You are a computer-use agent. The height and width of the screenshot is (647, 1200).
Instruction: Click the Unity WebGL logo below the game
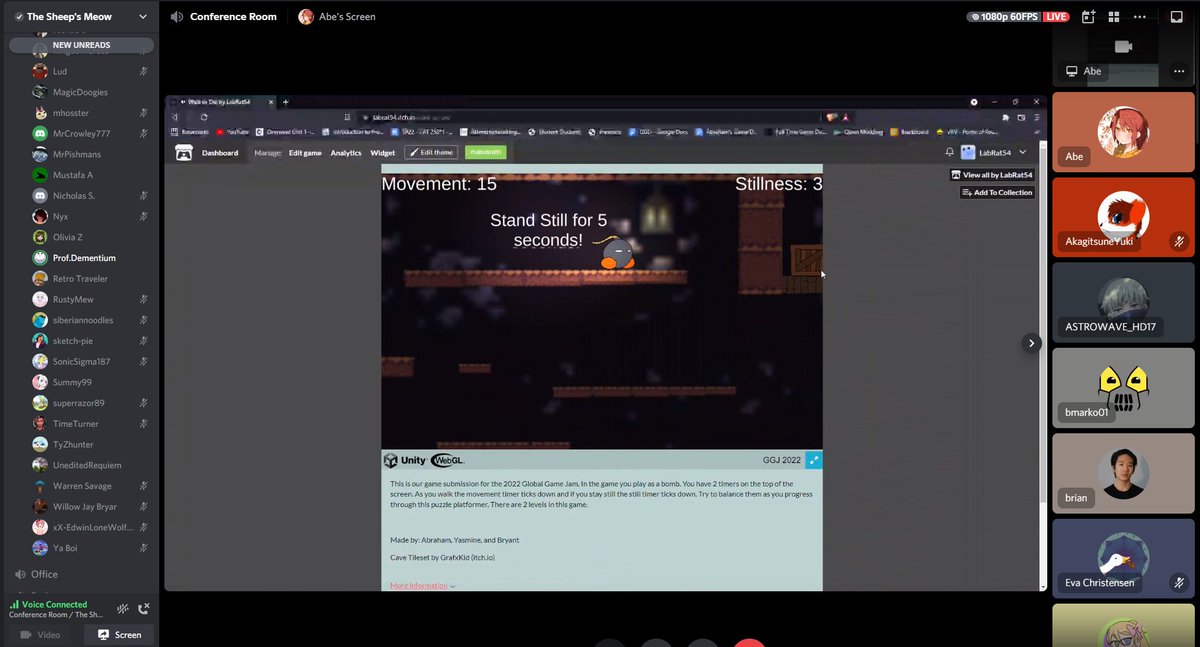pyautogui.click(x=424, y=460)
